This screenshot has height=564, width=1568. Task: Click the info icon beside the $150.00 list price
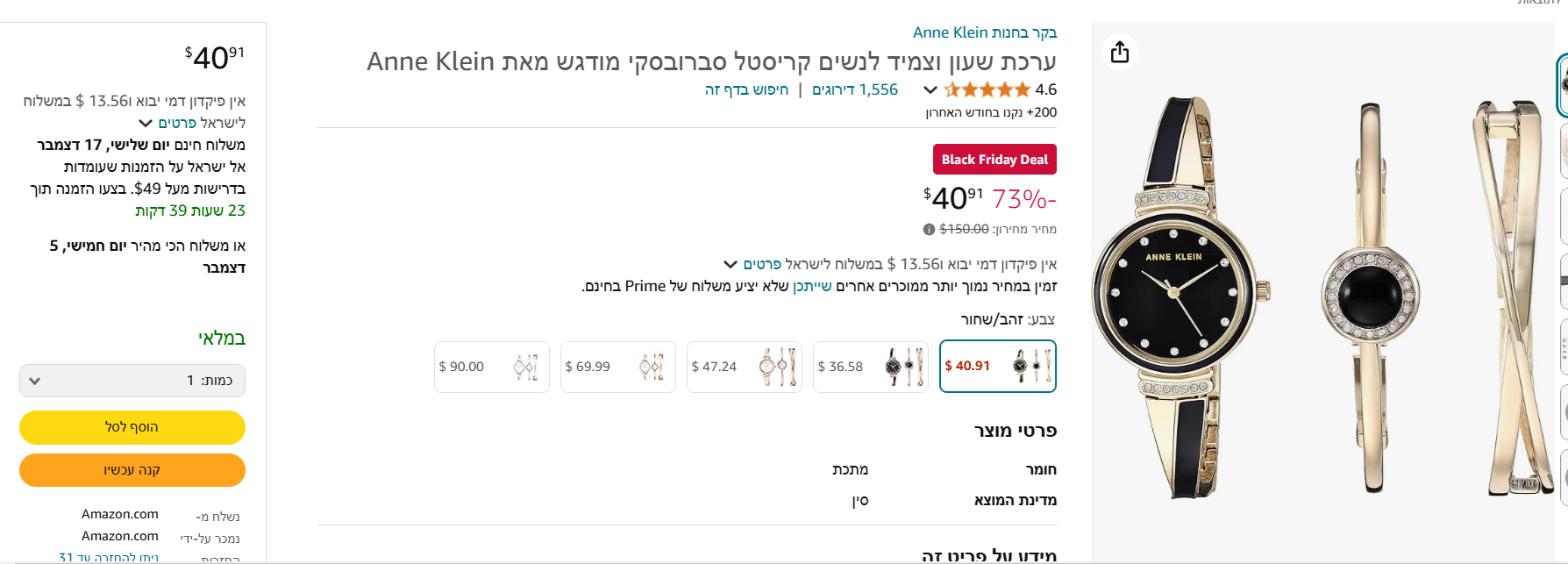(929, 230)
